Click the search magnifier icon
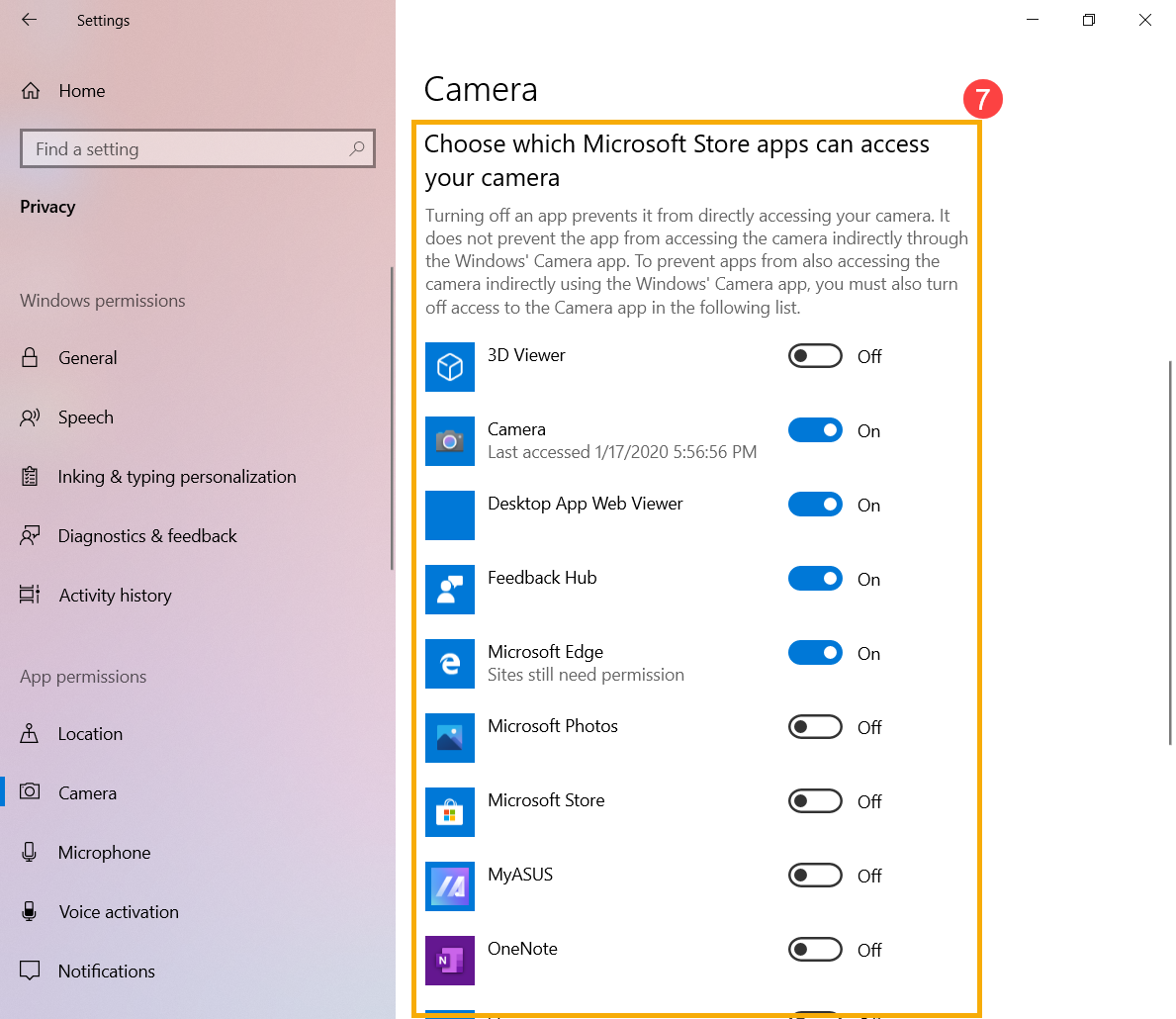Image resolution: width=1176 pixels, height=1019 pixels. pyautogui.click(x=357, y=148)
